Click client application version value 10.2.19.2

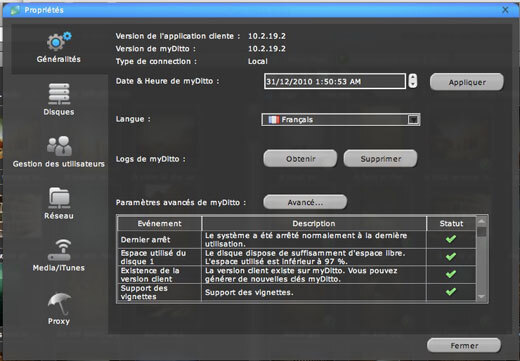point(267,36)
